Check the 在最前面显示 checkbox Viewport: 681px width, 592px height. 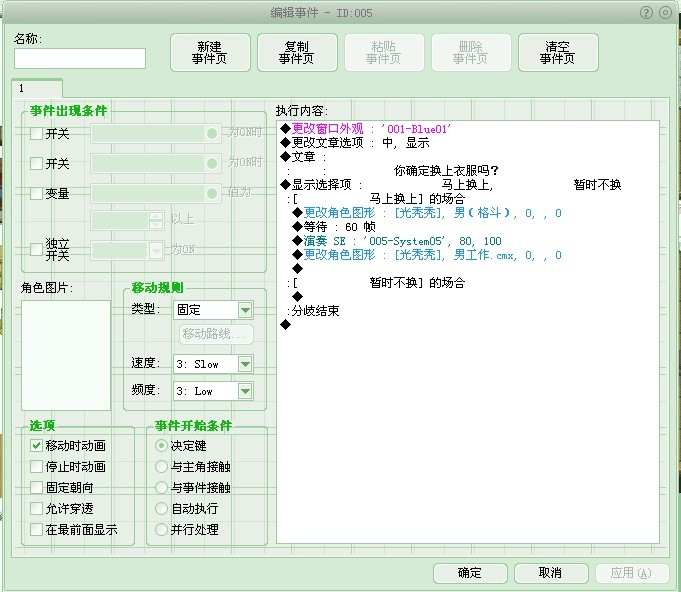click(36, 529)
